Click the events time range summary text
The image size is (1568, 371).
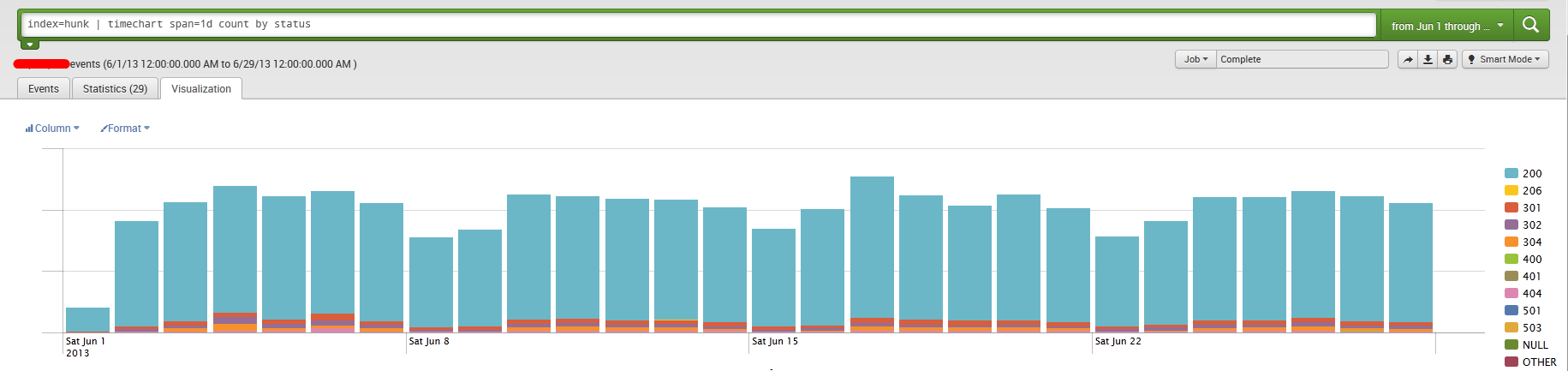tap(213, 64)
